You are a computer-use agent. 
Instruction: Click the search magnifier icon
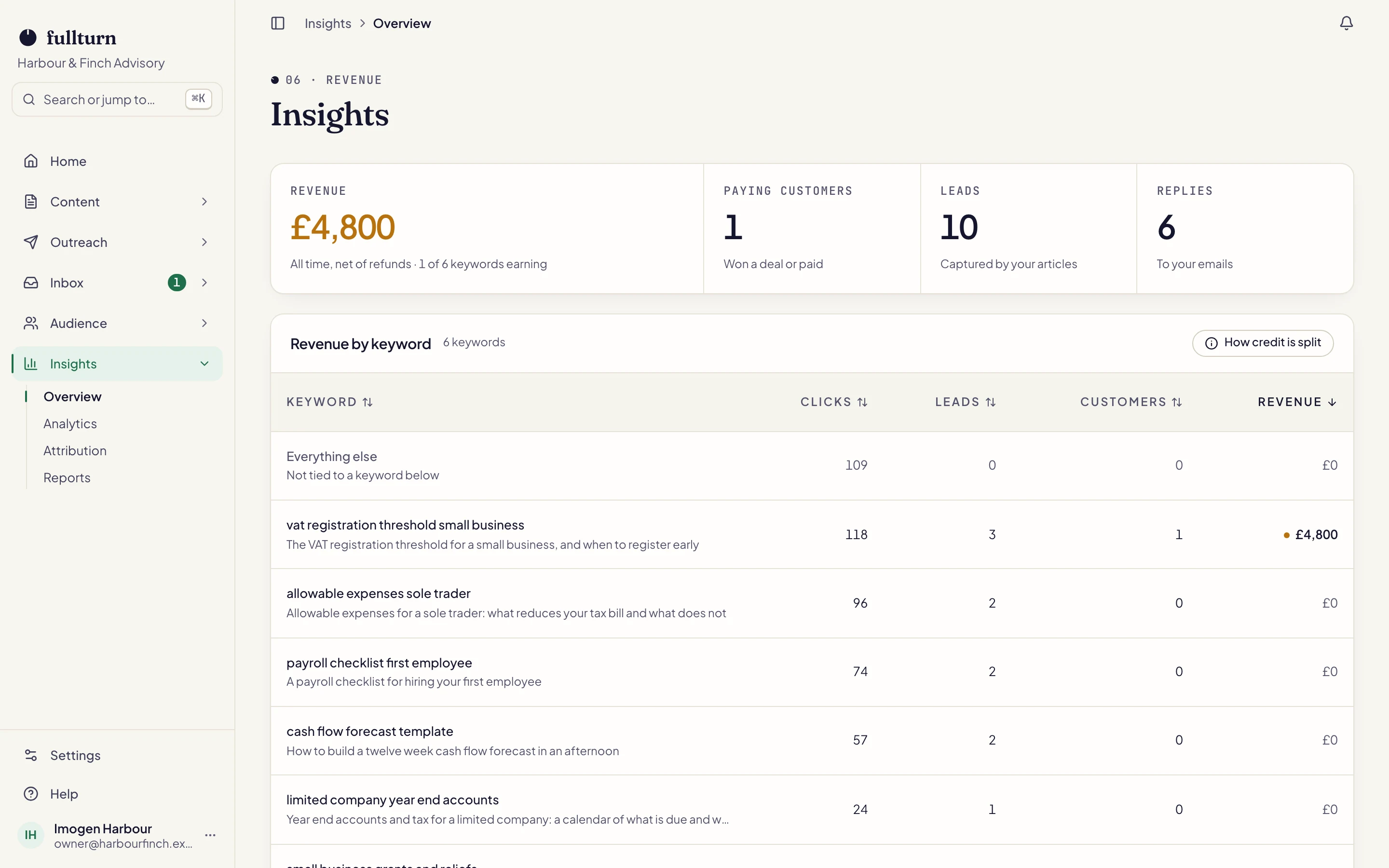tap(29, 99)
